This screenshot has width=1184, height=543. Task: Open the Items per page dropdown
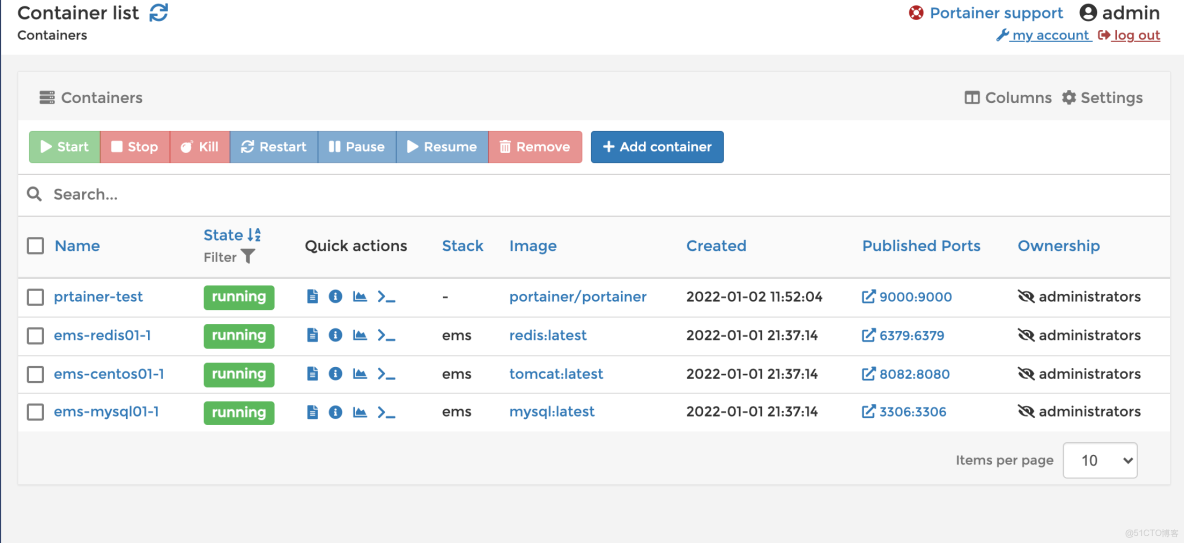1100,460
